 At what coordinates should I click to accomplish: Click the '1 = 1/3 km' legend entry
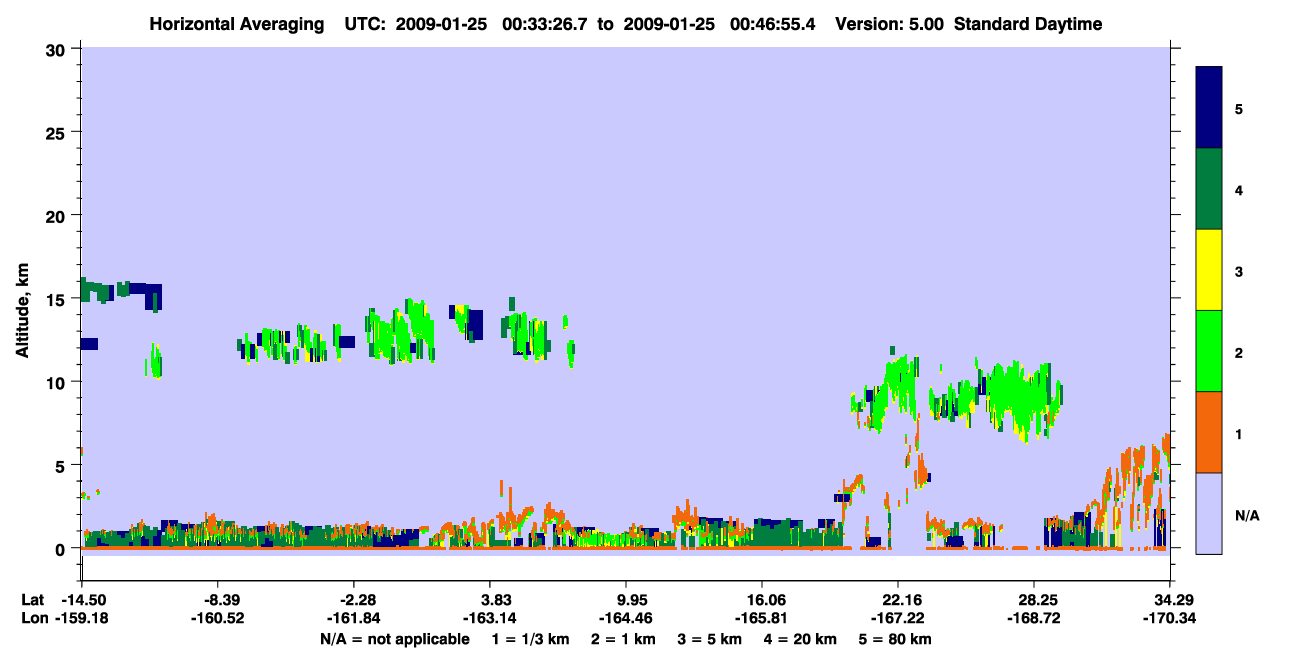(x=532, y=639)
